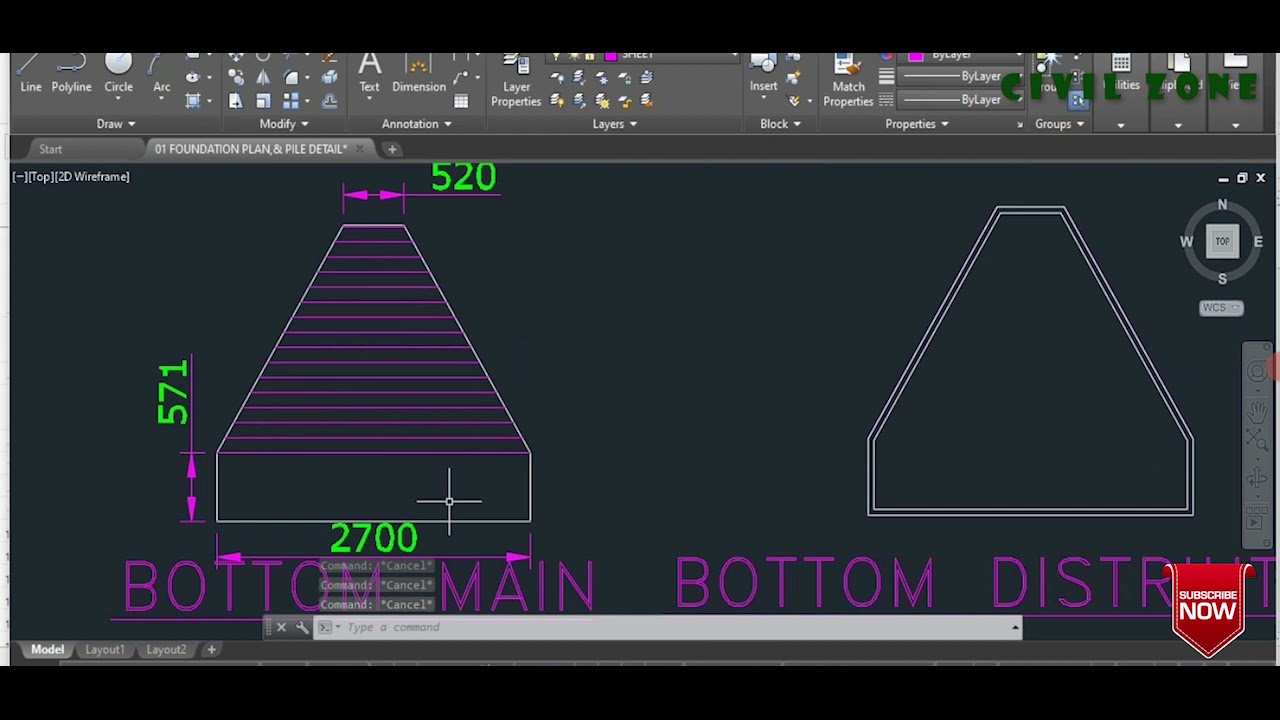Expand the Annotation panel
1280x720 pixels.
tap(417, 124)
